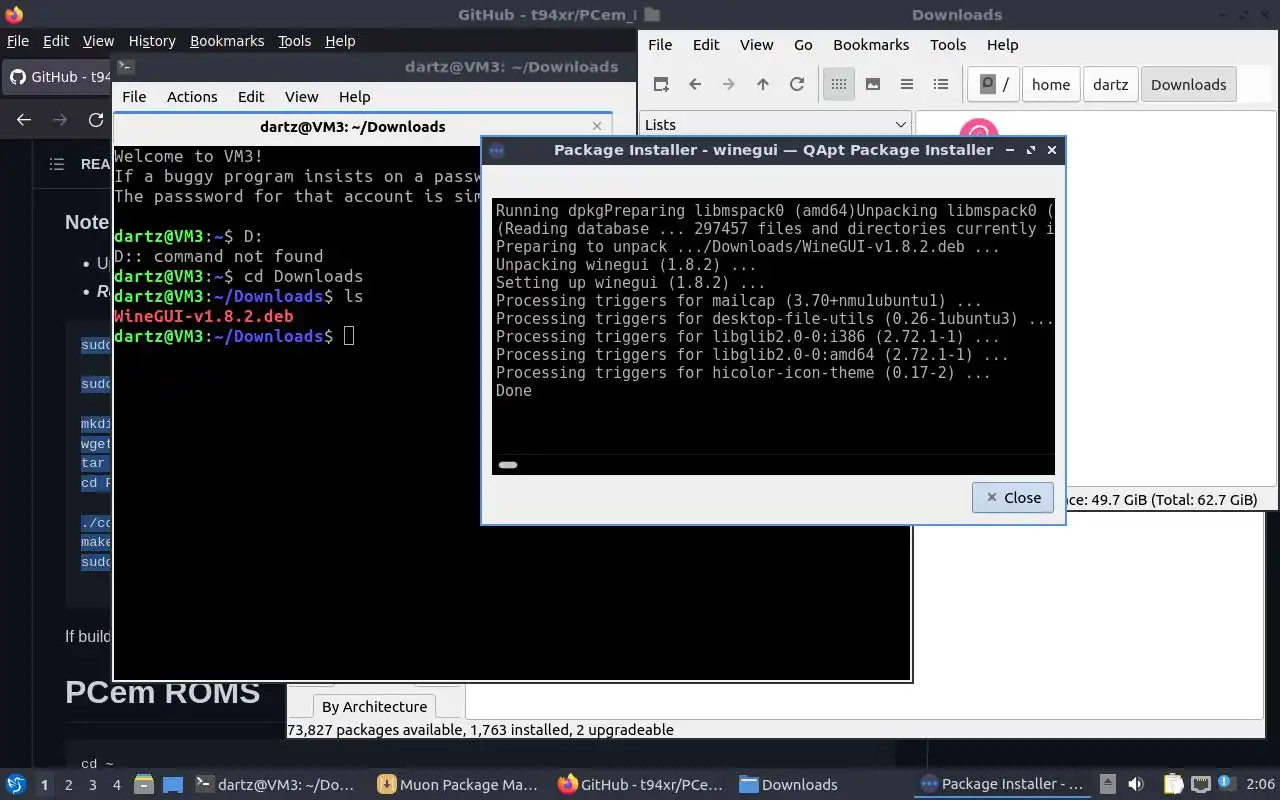Click WineGUI-v1.8.2.deb filename in terminal
This screenshot has width=1280, height=800.
(204, 316)
